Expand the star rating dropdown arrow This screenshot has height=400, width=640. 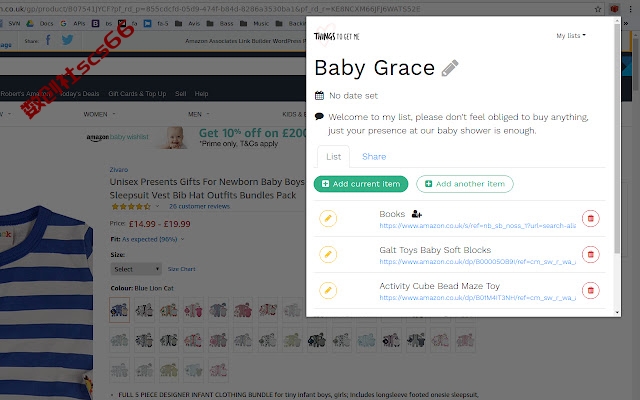(x=157, y=207)
